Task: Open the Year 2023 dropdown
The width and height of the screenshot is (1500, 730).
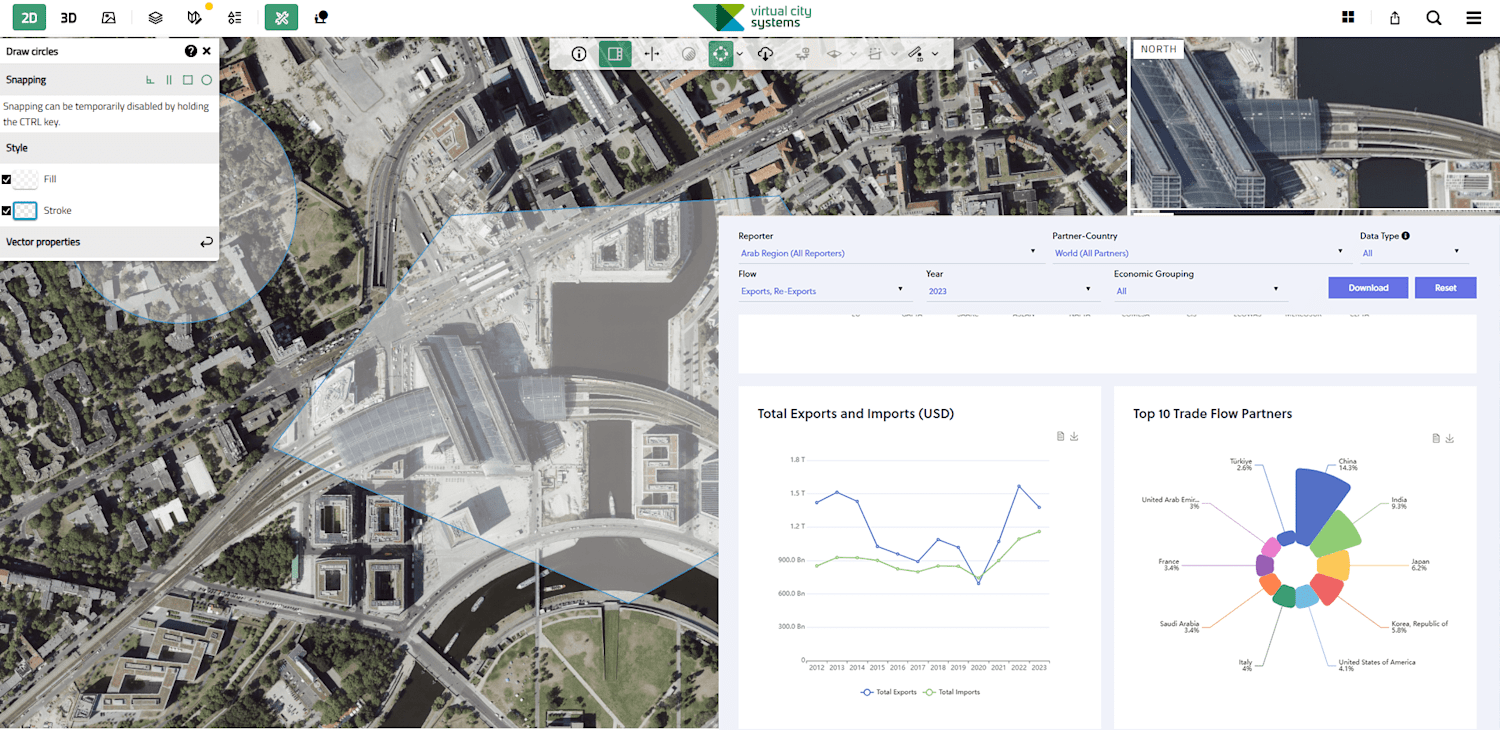Action: point(1010,291)
